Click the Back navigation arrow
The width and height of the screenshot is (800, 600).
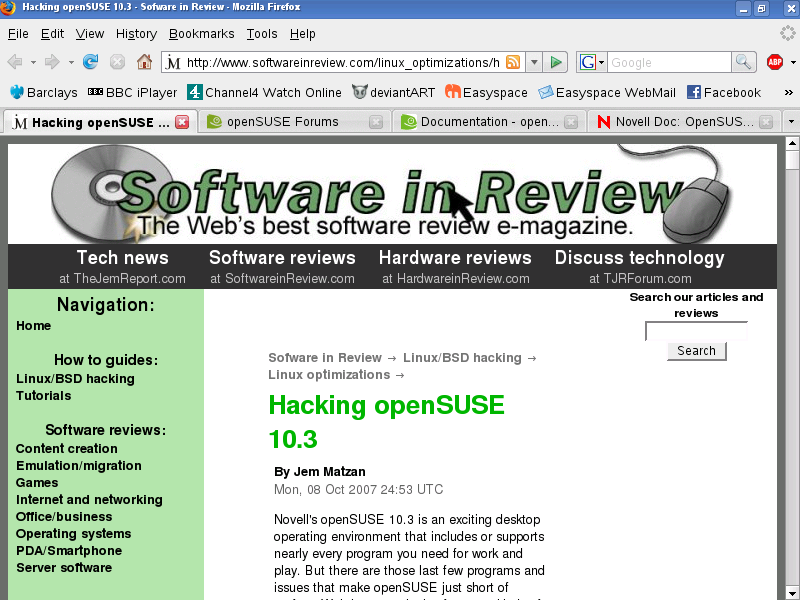(x=15, y=62)
